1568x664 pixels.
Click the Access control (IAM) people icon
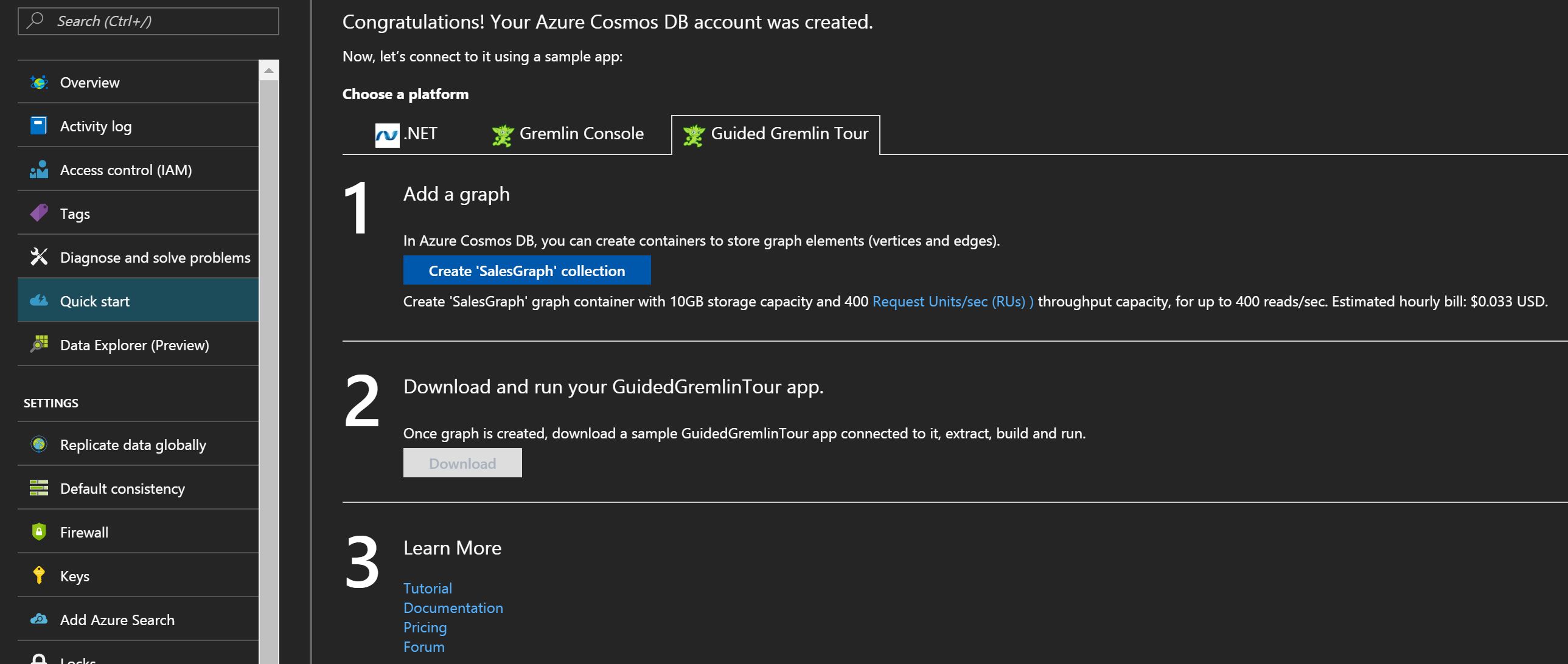[39, 170]
